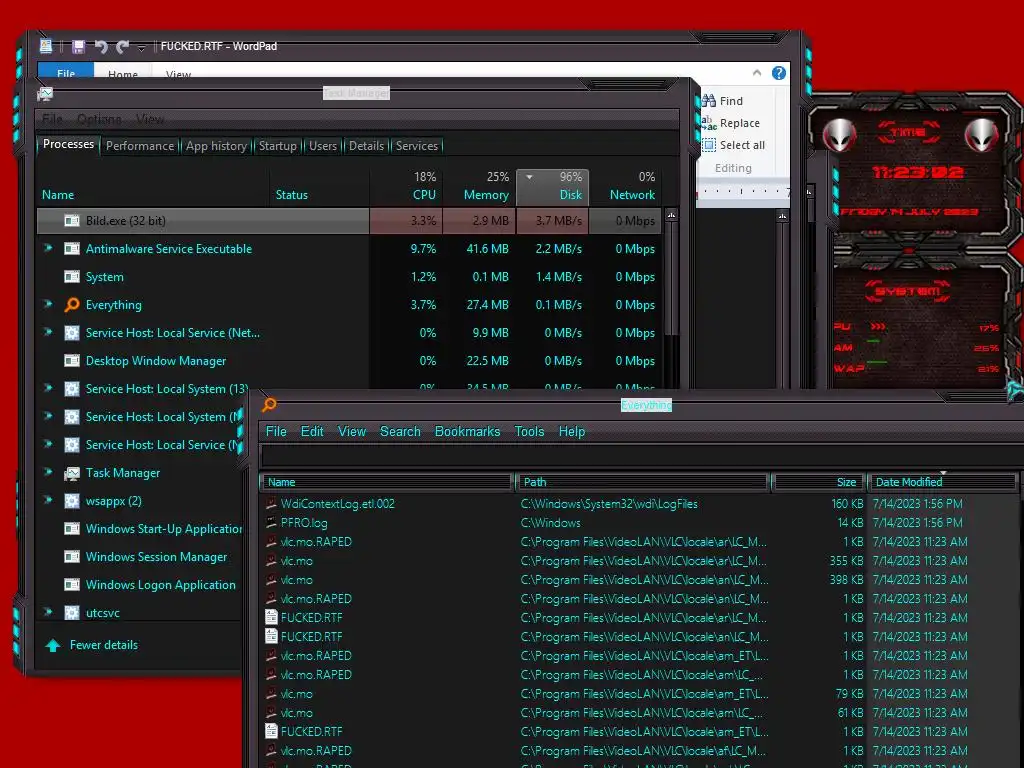
Task: Collapse the WordPad ribbon with the chevron
Action: [757, 72]
